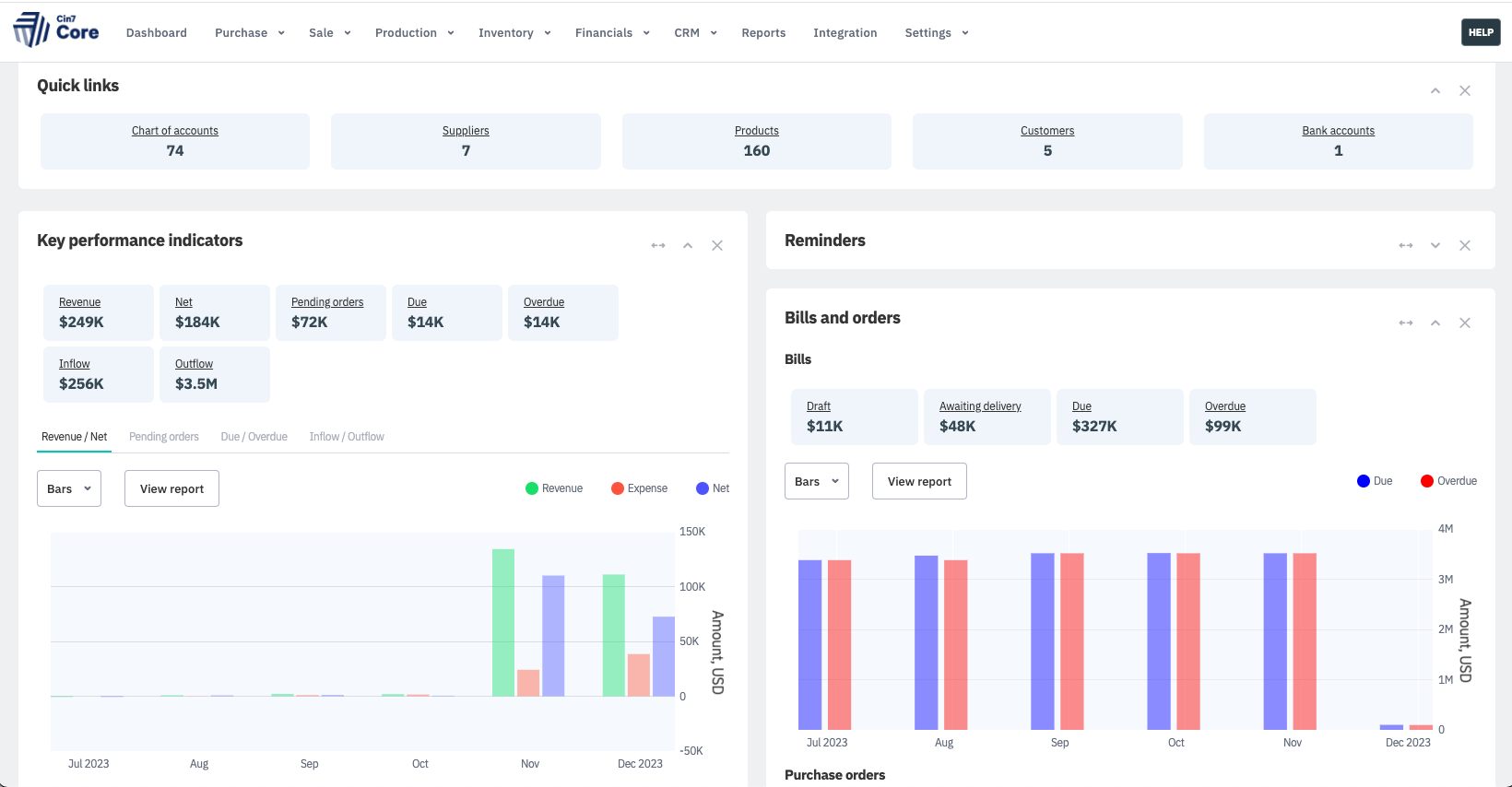Click the $327K due bills value
This screenshot has width=1512, height=787.
tap(1094, 427)
